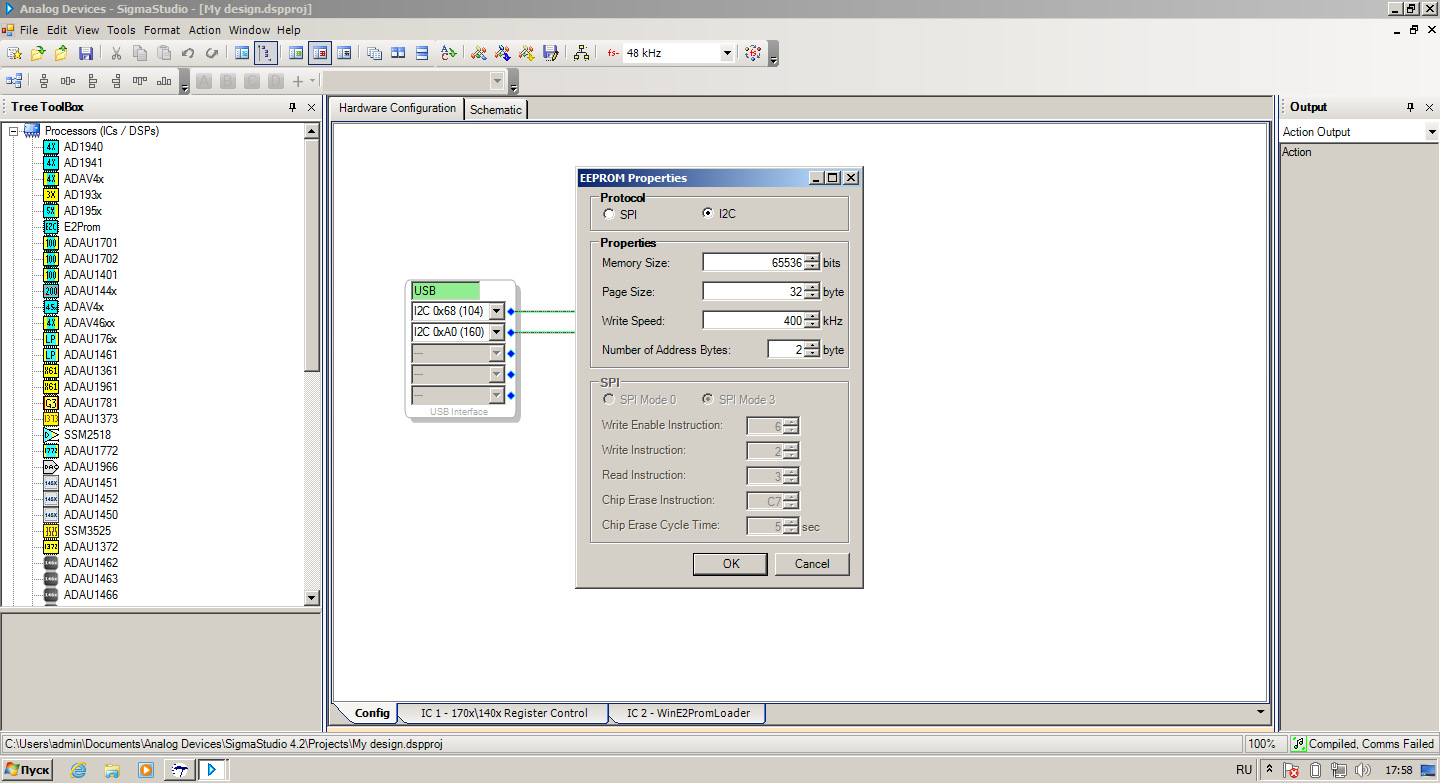The image size is (1440, 783).
Task: Click the first icon on the second toolbar row
Action: pos(14,81)
